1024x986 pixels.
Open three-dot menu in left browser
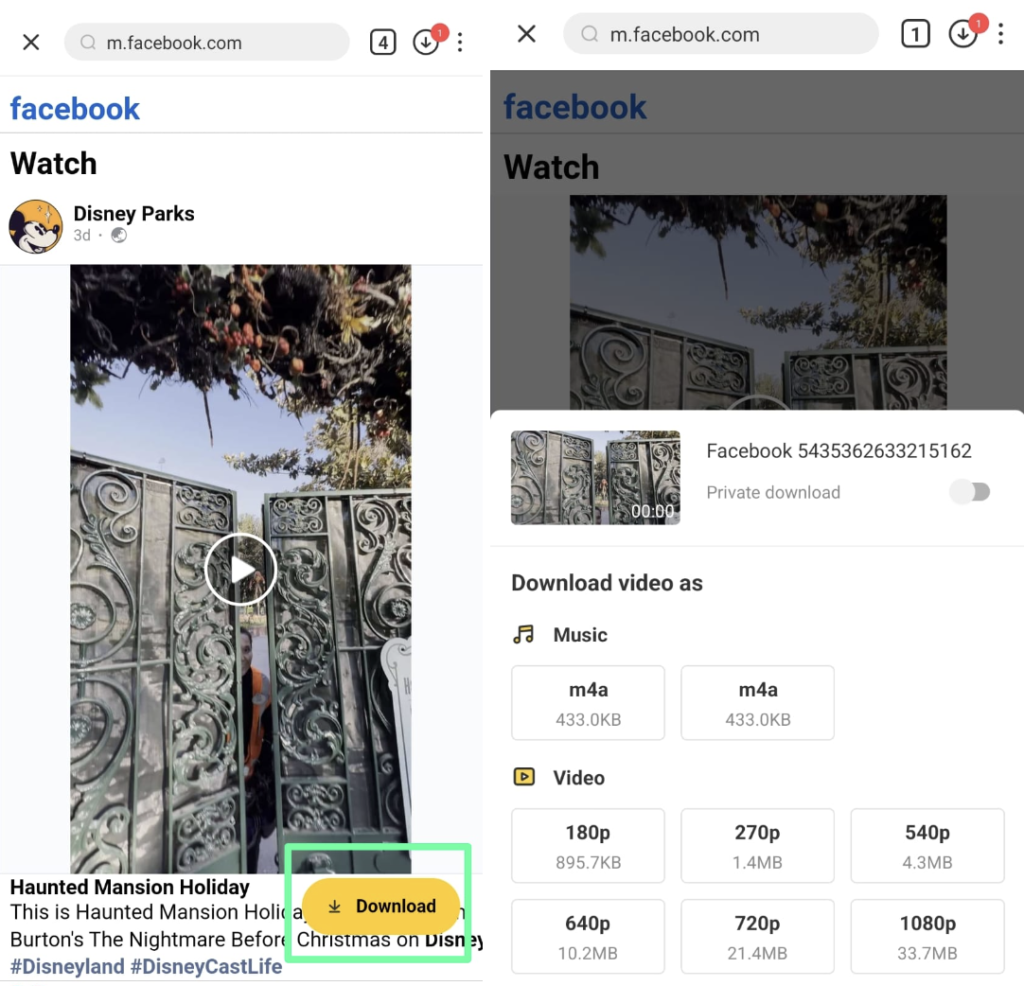pos(460,42)
